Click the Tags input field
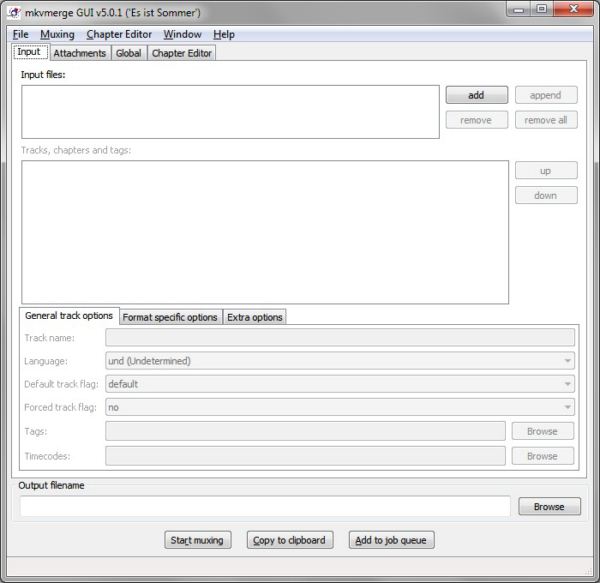Image resolution: width=600 pixels, height=583 pixels. [305, 431]
